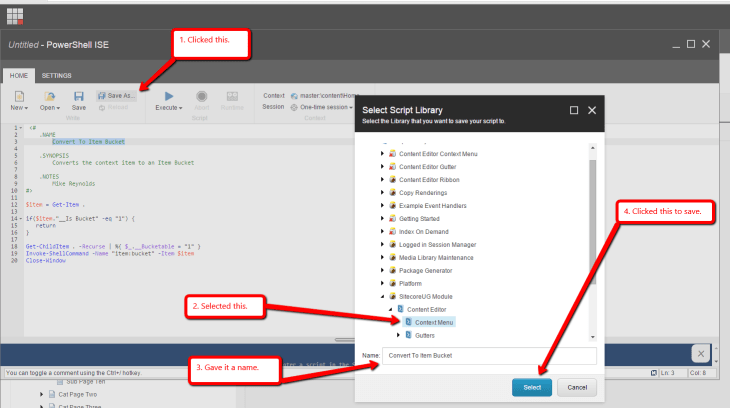The width and height of the screenshot is (730, 408).
Task: Minimize the PowerShell ISE window
Action: [676, 45]
